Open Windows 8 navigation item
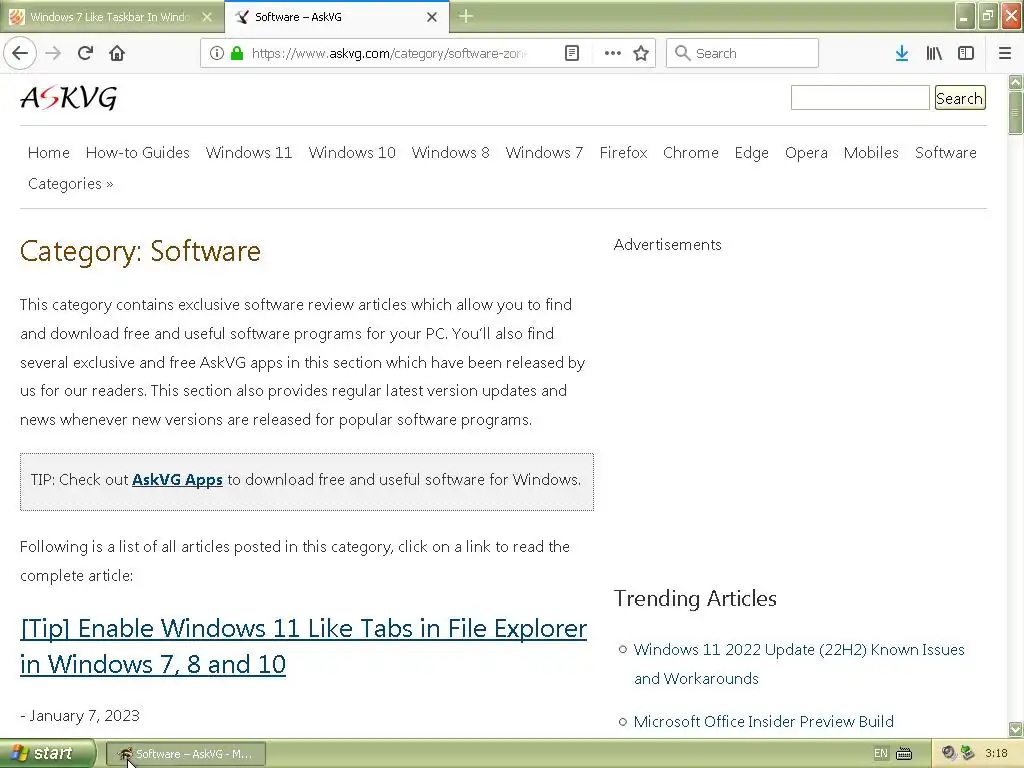 (451, 152)
